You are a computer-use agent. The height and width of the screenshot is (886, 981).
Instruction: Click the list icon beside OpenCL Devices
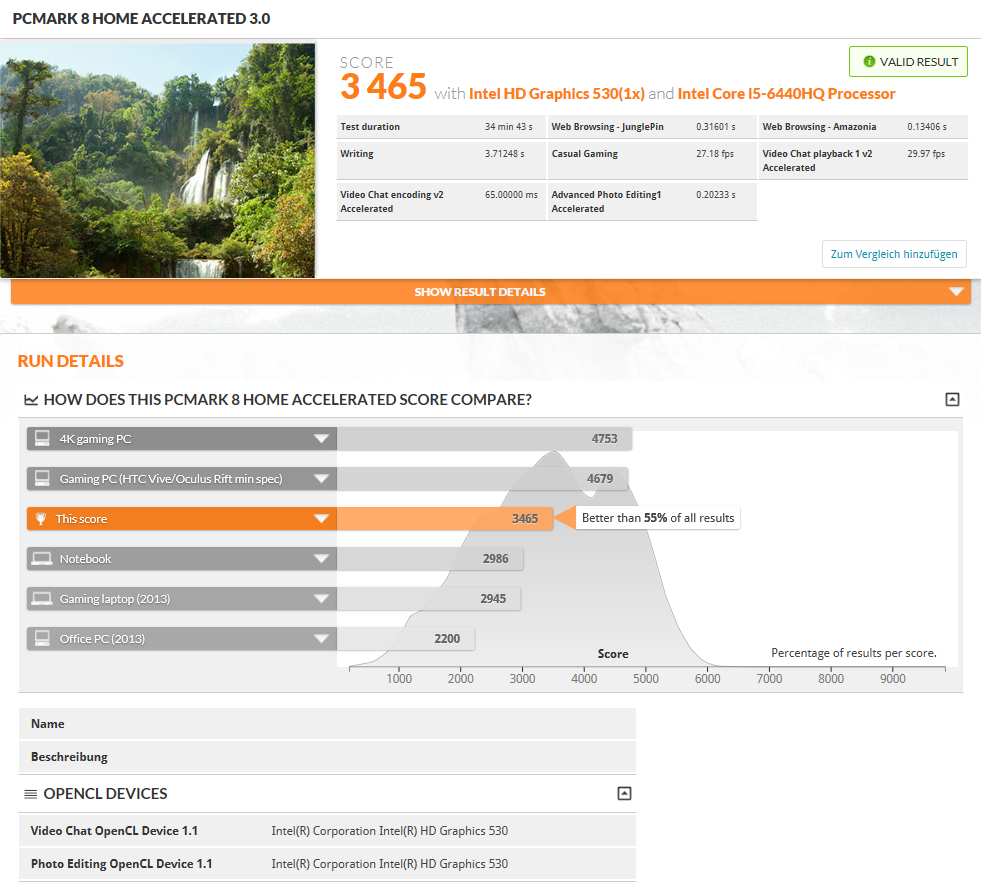click(x=31, y=794)
